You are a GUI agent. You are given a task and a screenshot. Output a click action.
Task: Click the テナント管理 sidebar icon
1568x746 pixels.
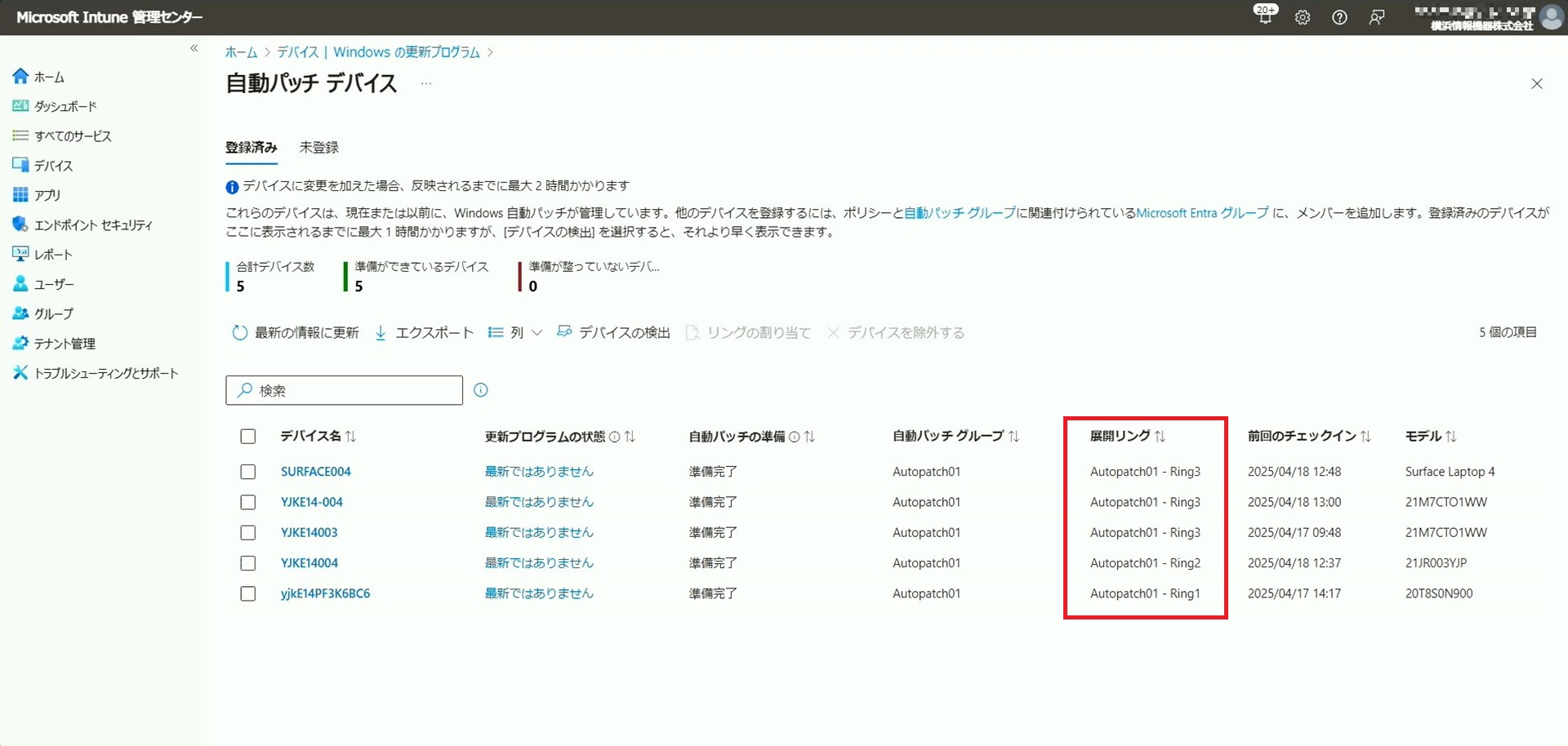click(20, 343)
